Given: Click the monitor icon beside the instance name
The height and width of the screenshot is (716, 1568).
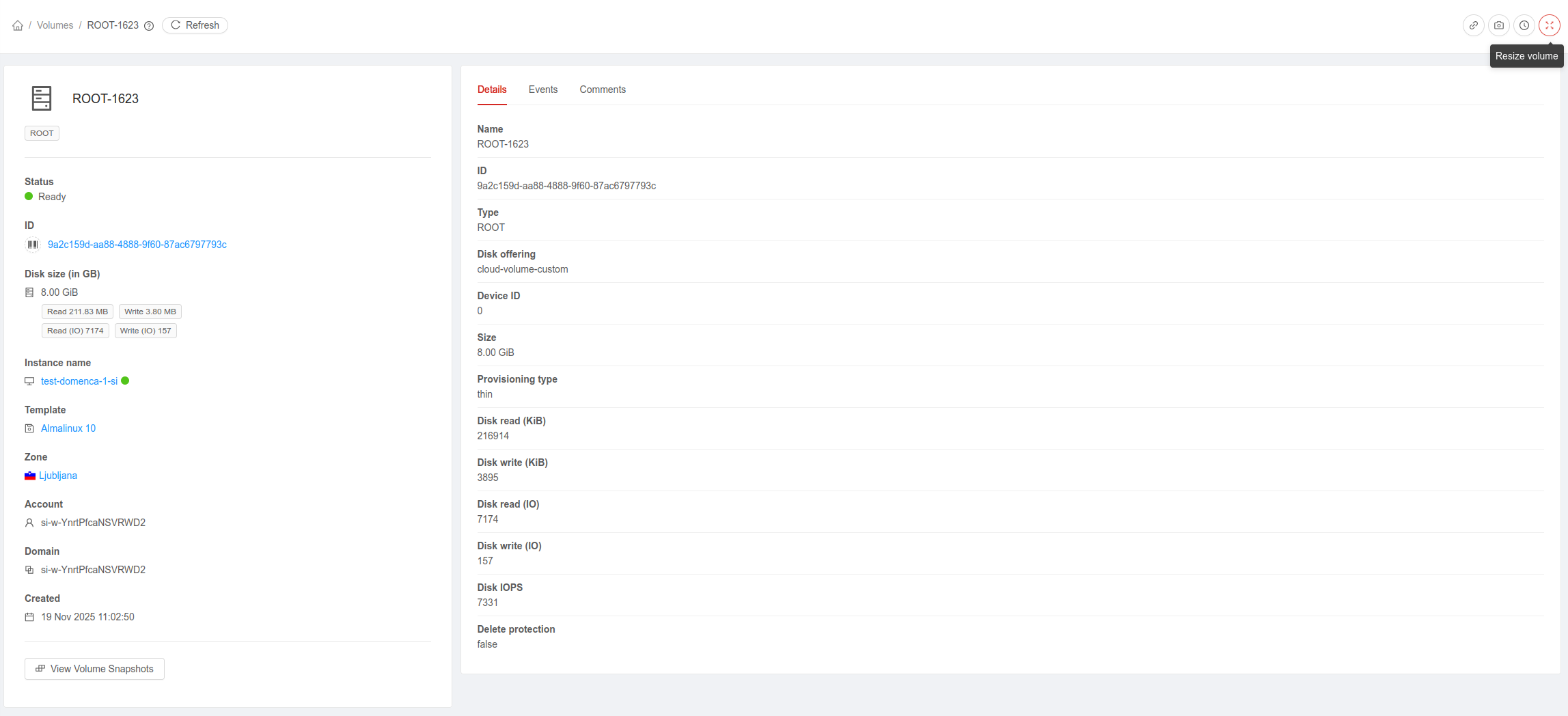Looking at the screenshot, I should click(29, 381).
